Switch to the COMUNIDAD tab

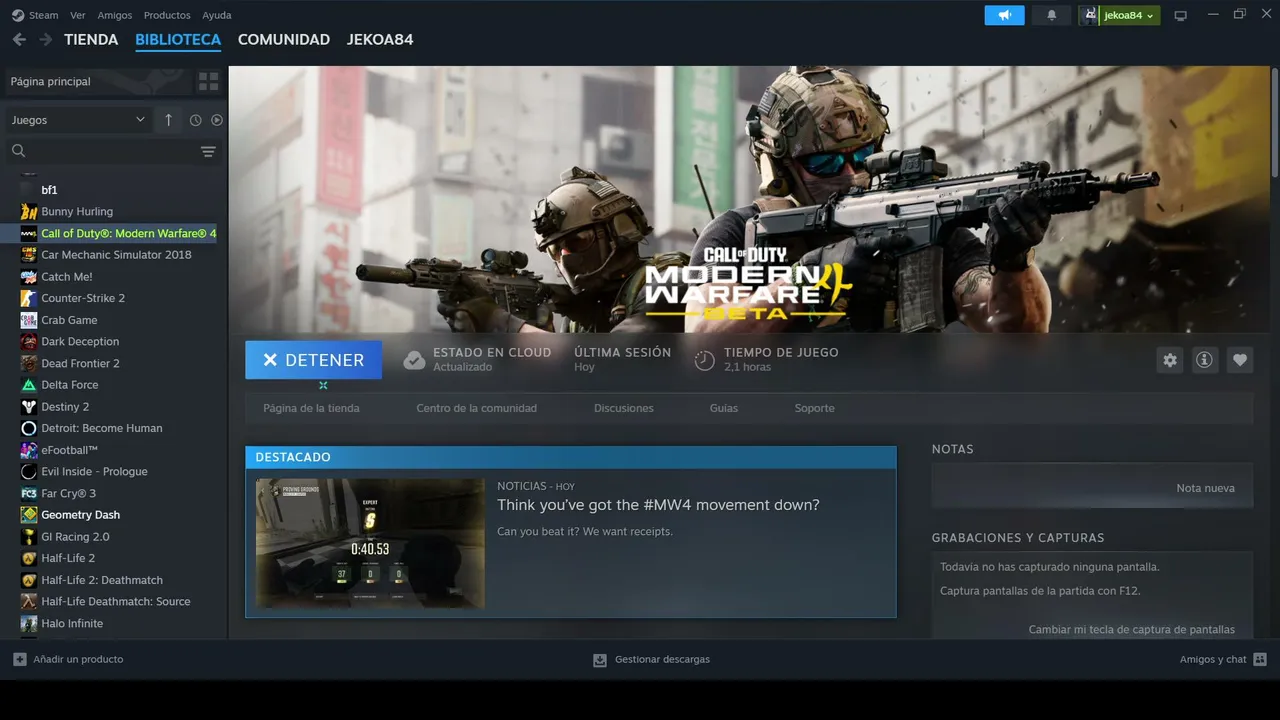pos(284,40)
